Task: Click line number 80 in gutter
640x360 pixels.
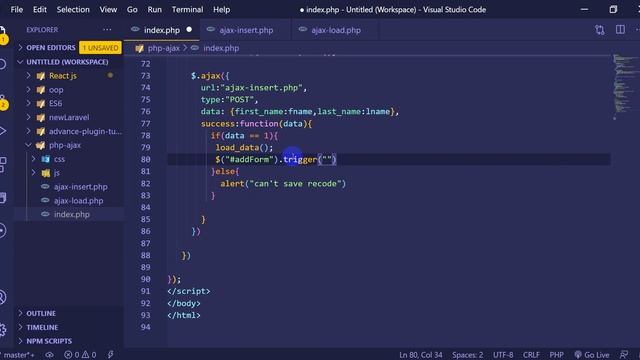Action: 145,159
